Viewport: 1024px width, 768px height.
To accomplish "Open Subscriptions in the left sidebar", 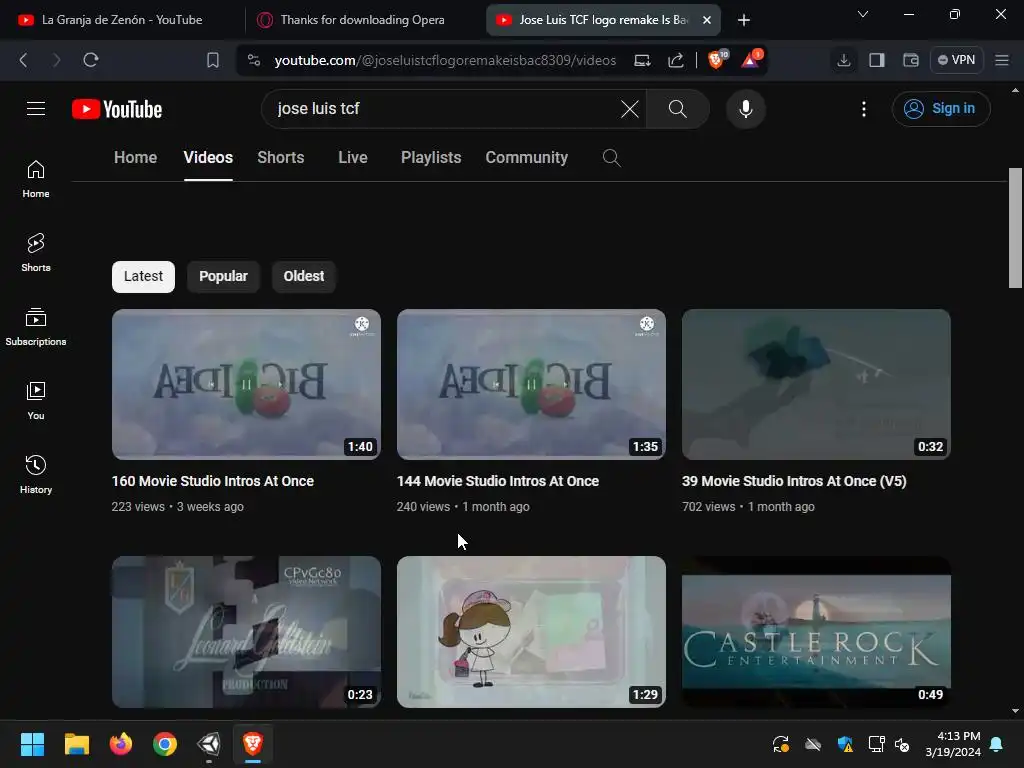I will (36, 327).
